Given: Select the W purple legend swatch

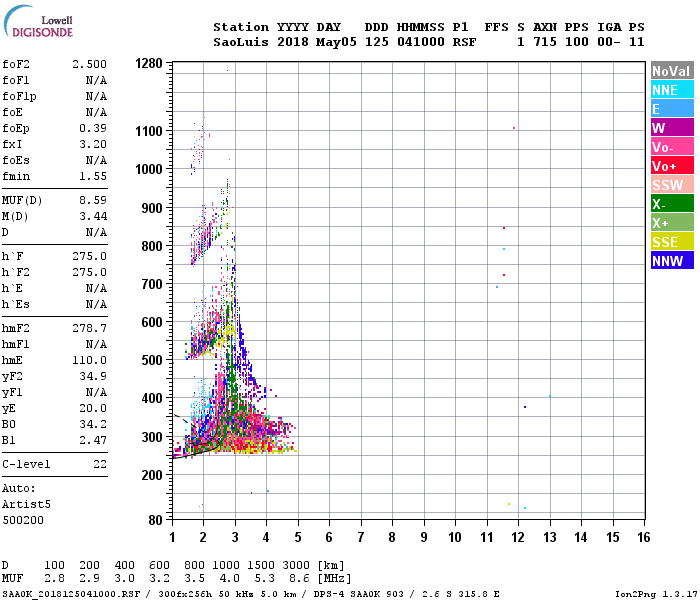Looking at the screenshot, I should coord(672,128).
